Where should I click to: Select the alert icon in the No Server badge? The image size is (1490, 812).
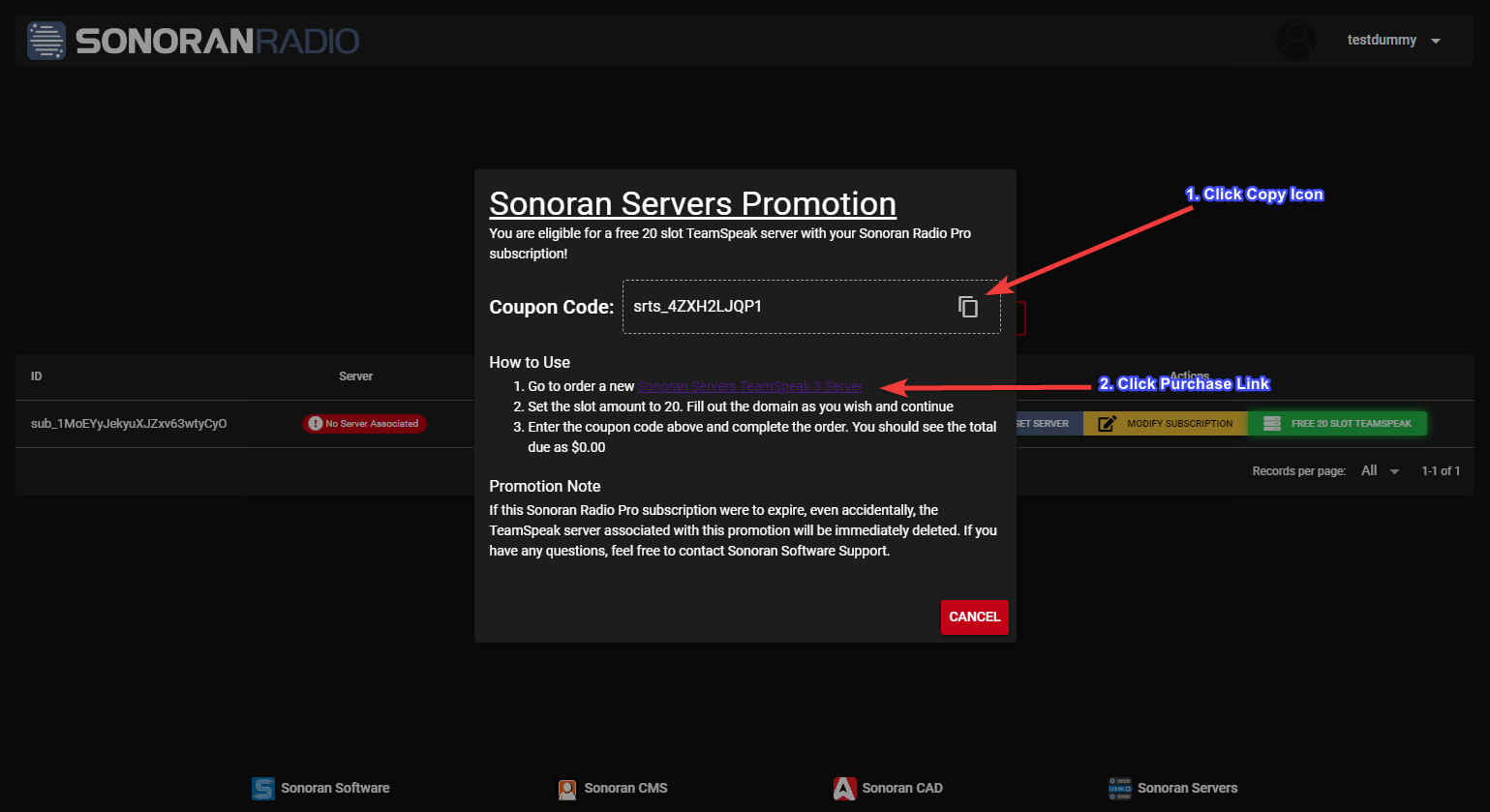(315, 424)
